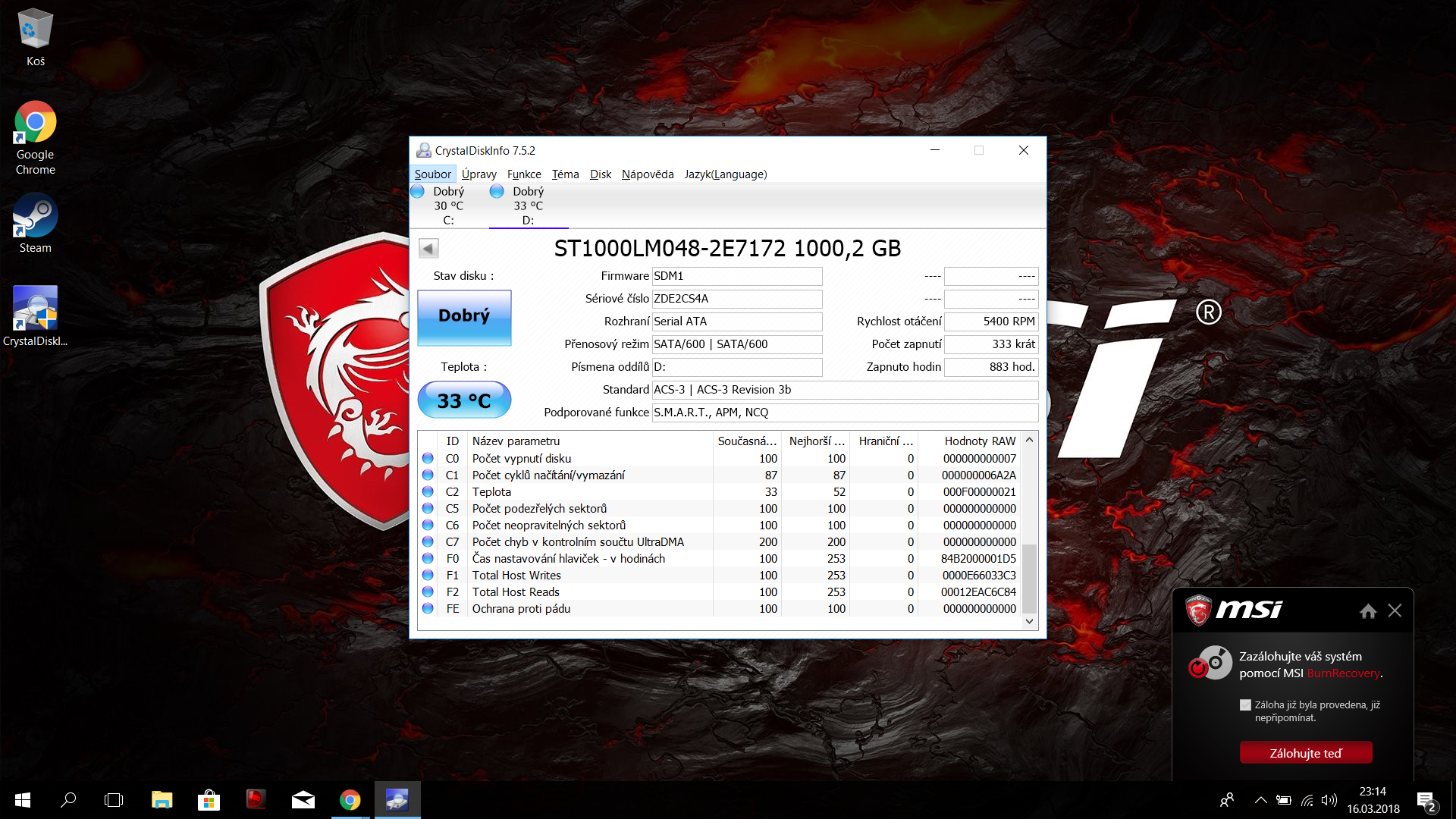Screen dimensions: 1456x819
Task: Open Google Chrome desktop shortcut
Action: coord(35,138)
